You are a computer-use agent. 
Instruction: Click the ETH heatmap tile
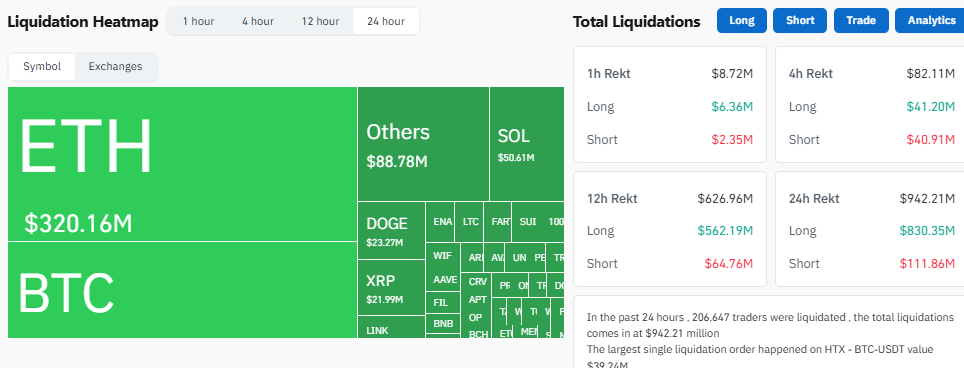[183, 164]
